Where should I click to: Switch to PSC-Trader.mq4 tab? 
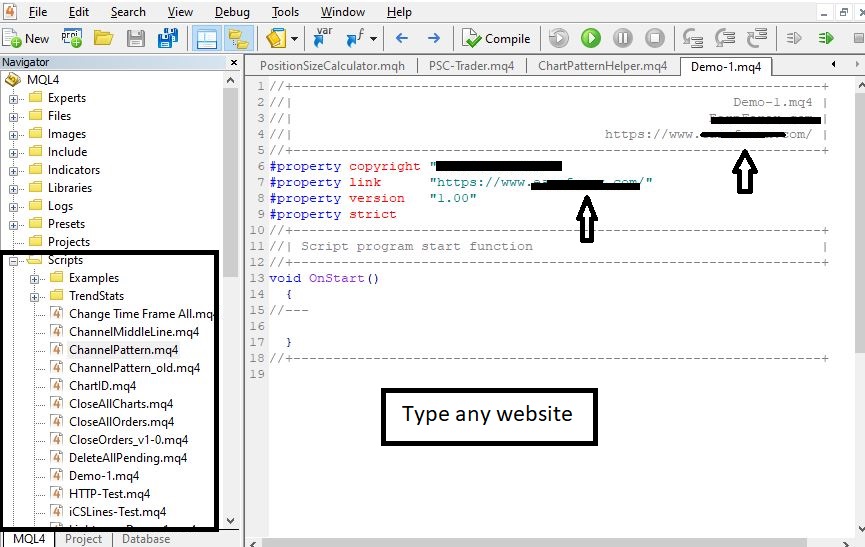click(472, 66)
